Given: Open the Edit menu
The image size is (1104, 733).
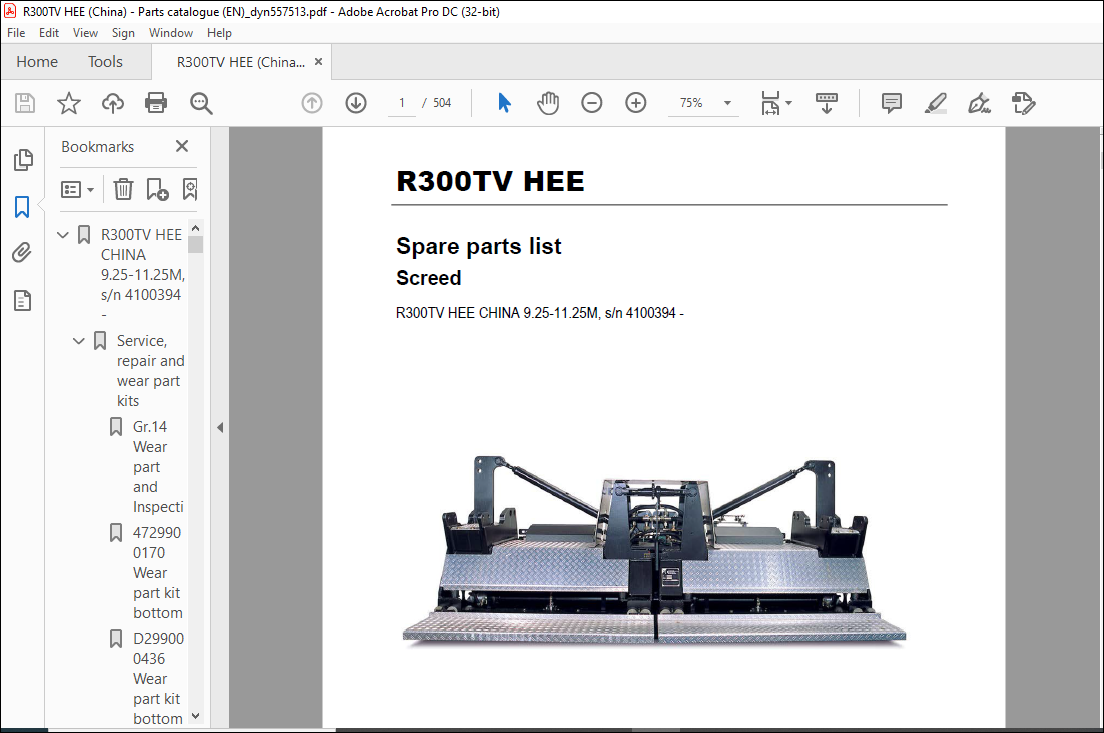Looking at the screenshot, I should click(x=49, y=32).
